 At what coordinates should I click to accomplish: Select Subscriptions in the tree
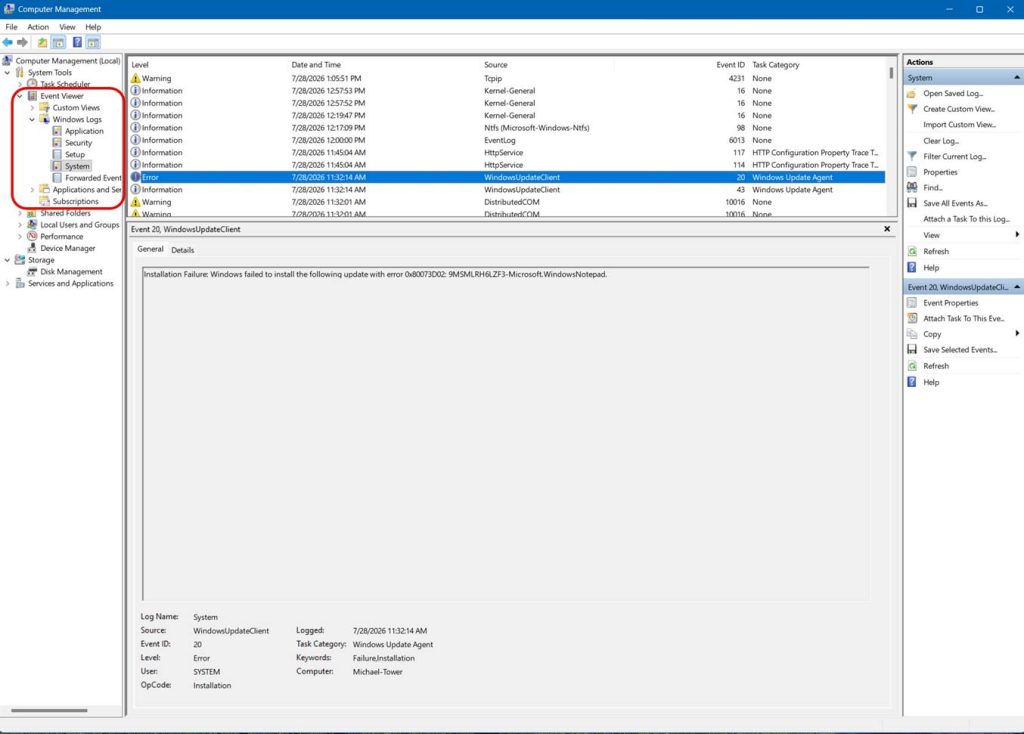(x=75, y=202)
